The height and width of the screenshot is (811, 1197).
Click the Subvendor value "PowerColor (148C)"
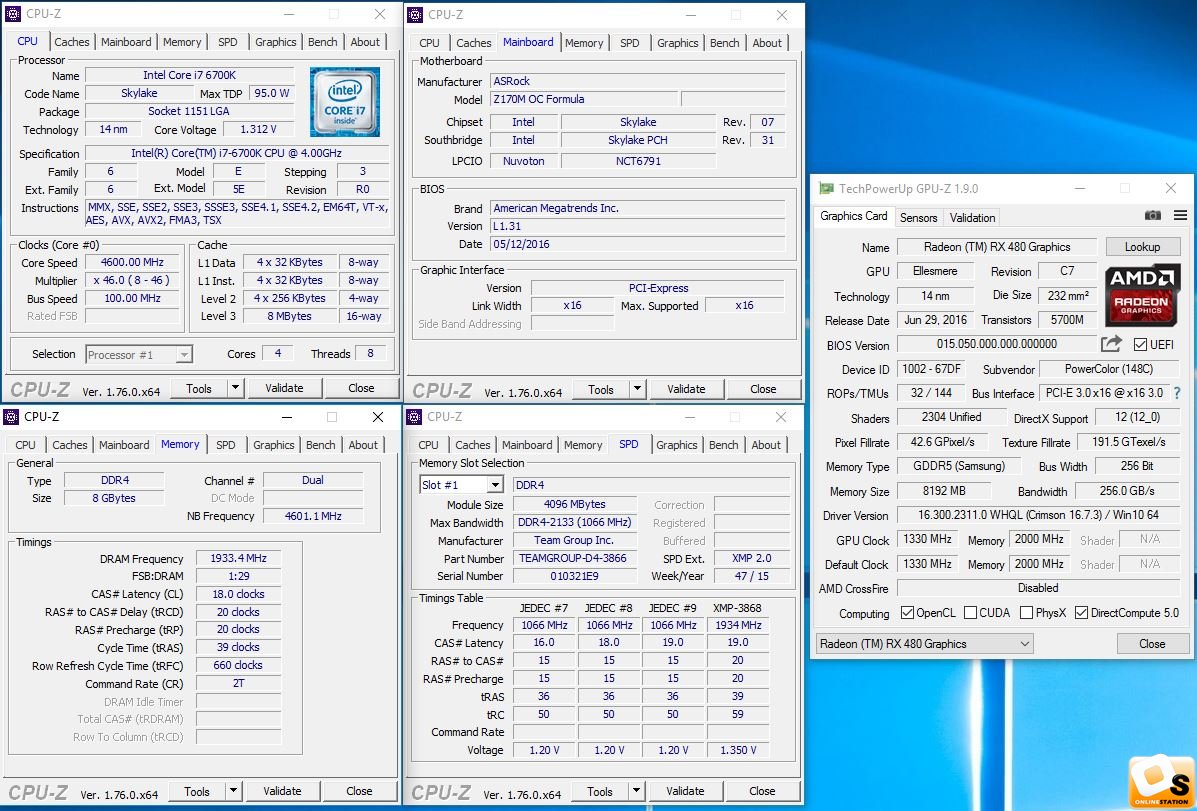click(x=1108, y=369)
